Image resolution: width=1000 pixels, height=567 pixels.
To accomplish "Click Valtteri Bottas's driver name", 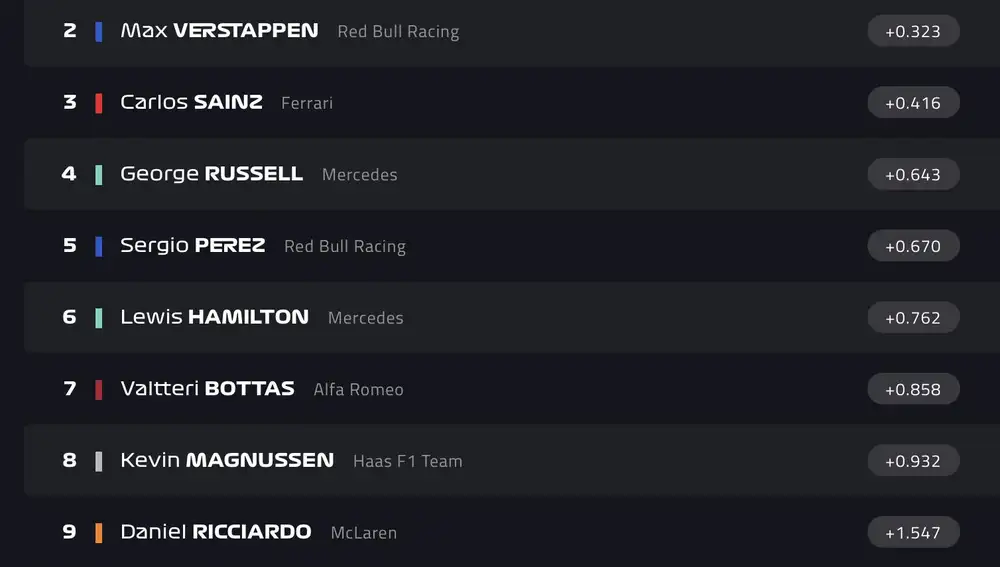I will pyautogui.click(x=207, y=389).
